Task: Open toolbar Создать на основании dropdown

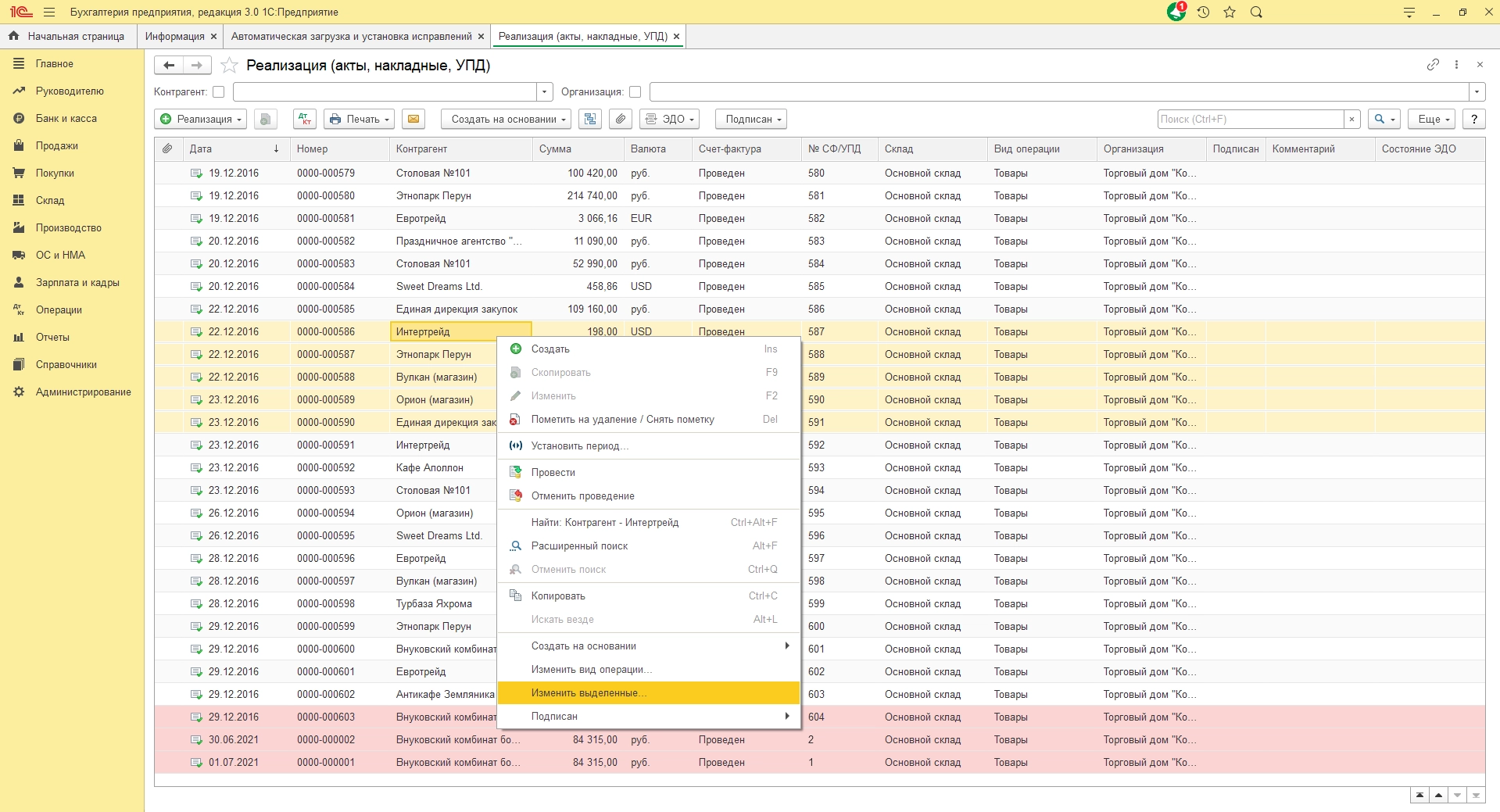Action: pos(506,120)
